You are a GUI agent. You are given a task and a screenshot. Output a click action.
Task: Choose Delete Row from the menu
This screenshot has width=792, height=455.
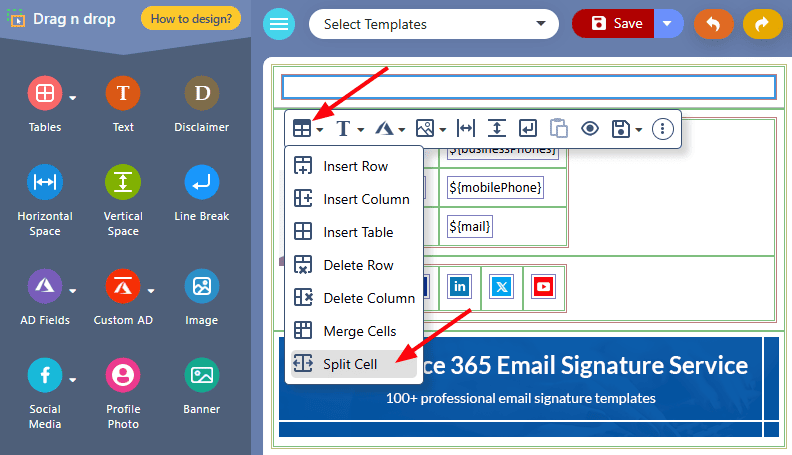coord(354,265)
